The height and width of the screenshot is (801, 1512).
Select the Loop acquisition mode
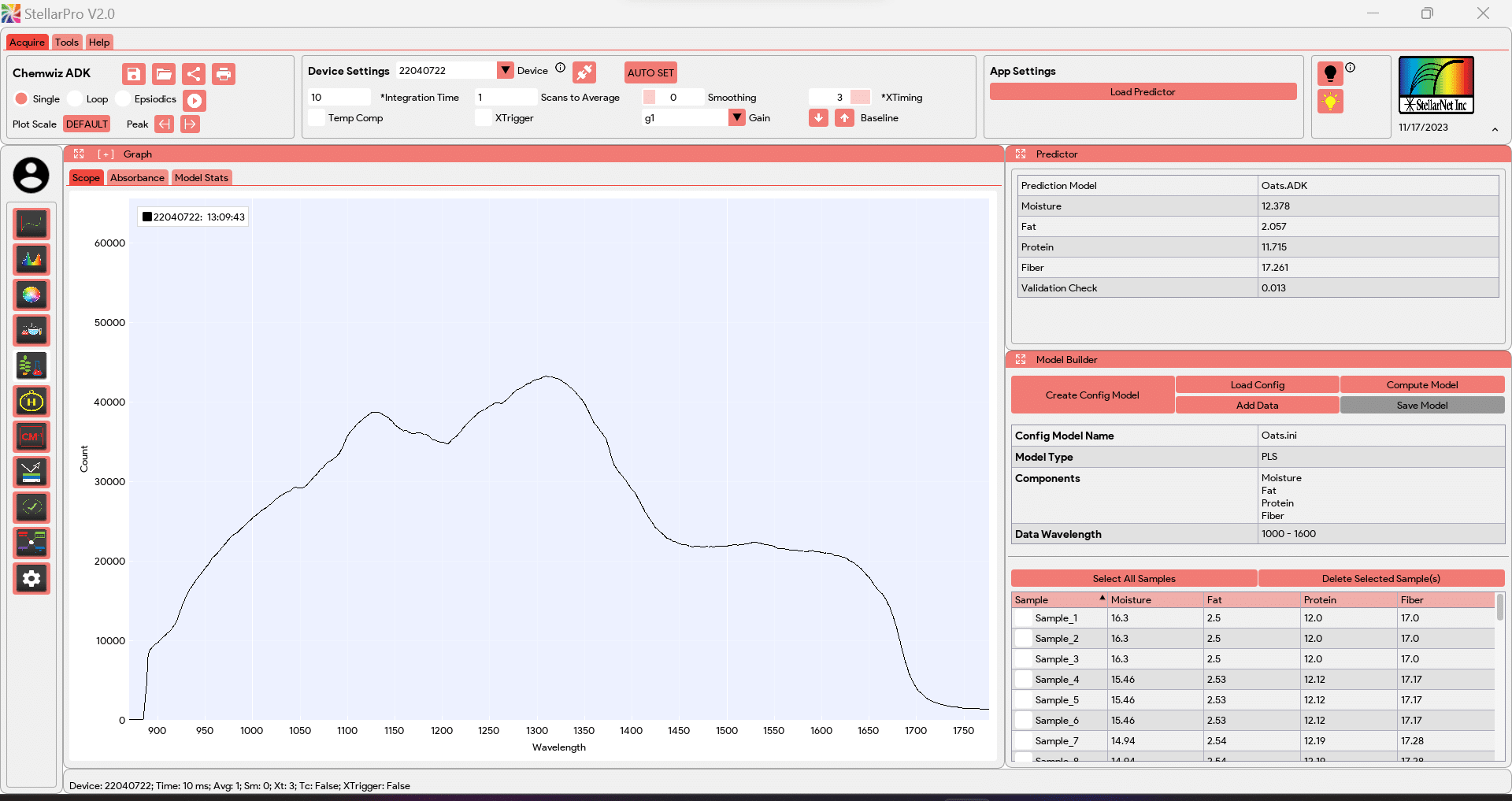[x=76, y=98]
